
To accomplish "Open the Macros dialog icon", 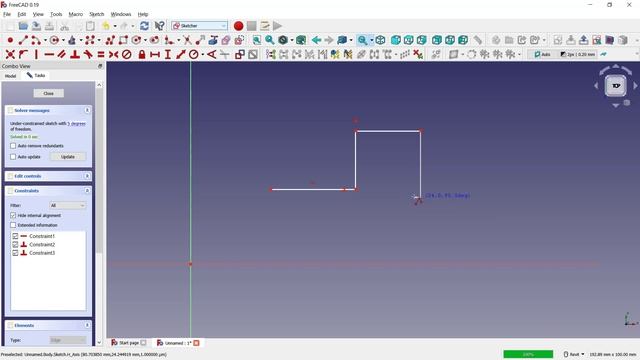I will pos(264,26).
